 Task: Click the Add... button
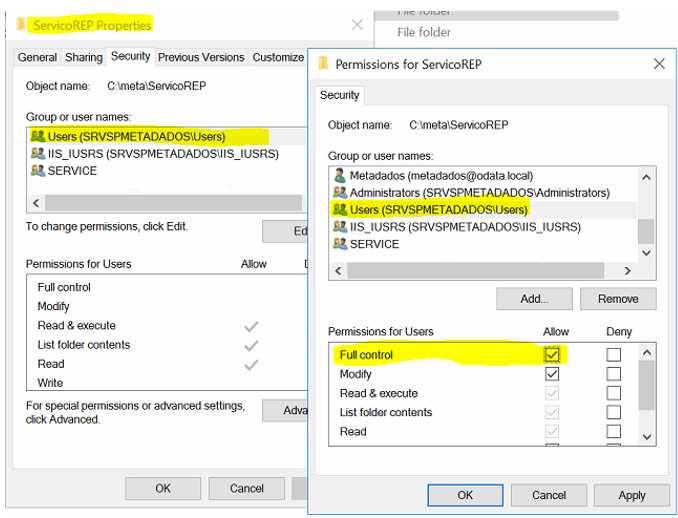tap(534, 298)
